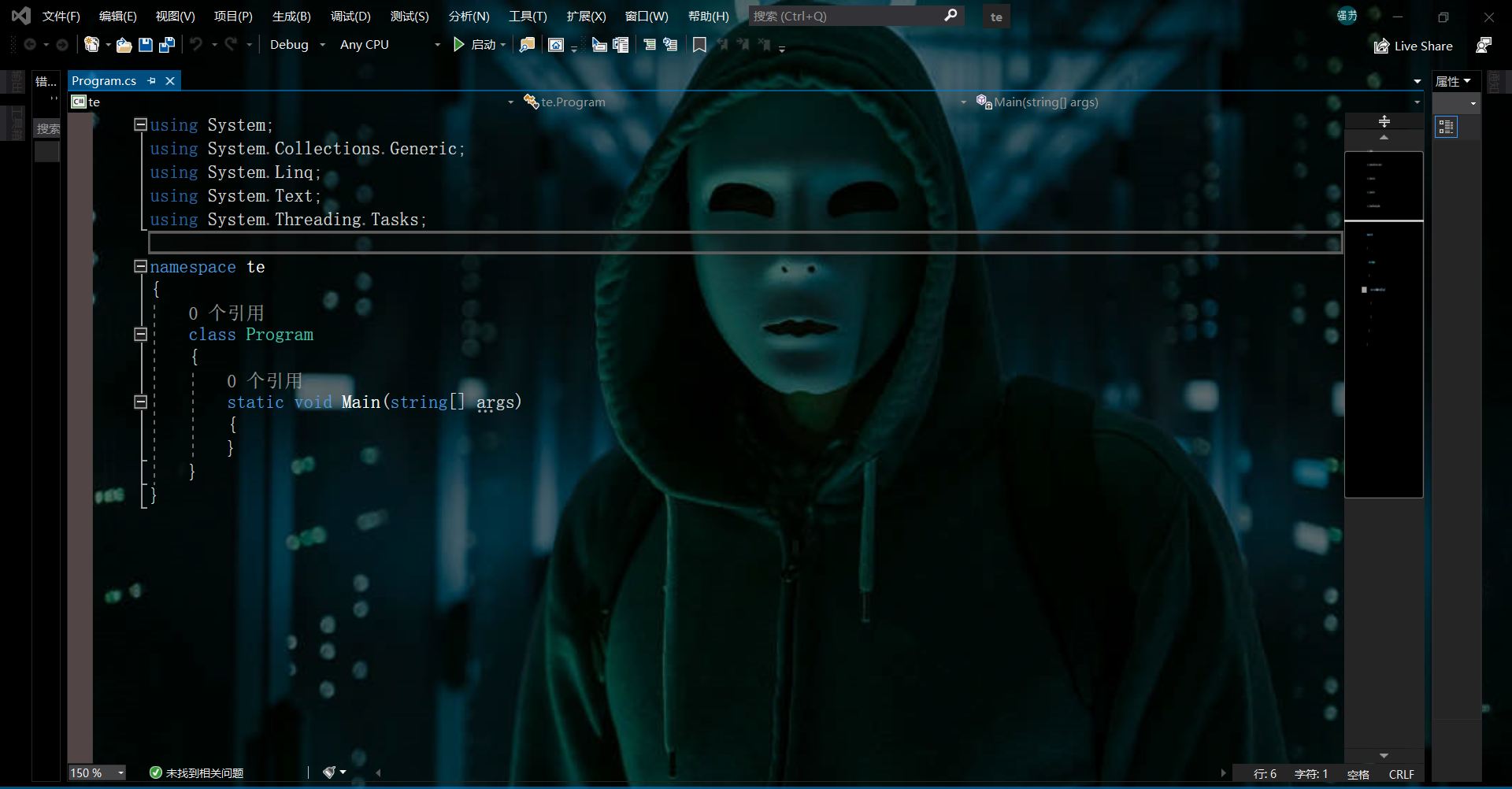Toggle the editor split handle above scrollbar
Image resolution: width=1512 pixels, height=789 pixels.
pyautogui.click(x=1384, y=120)
